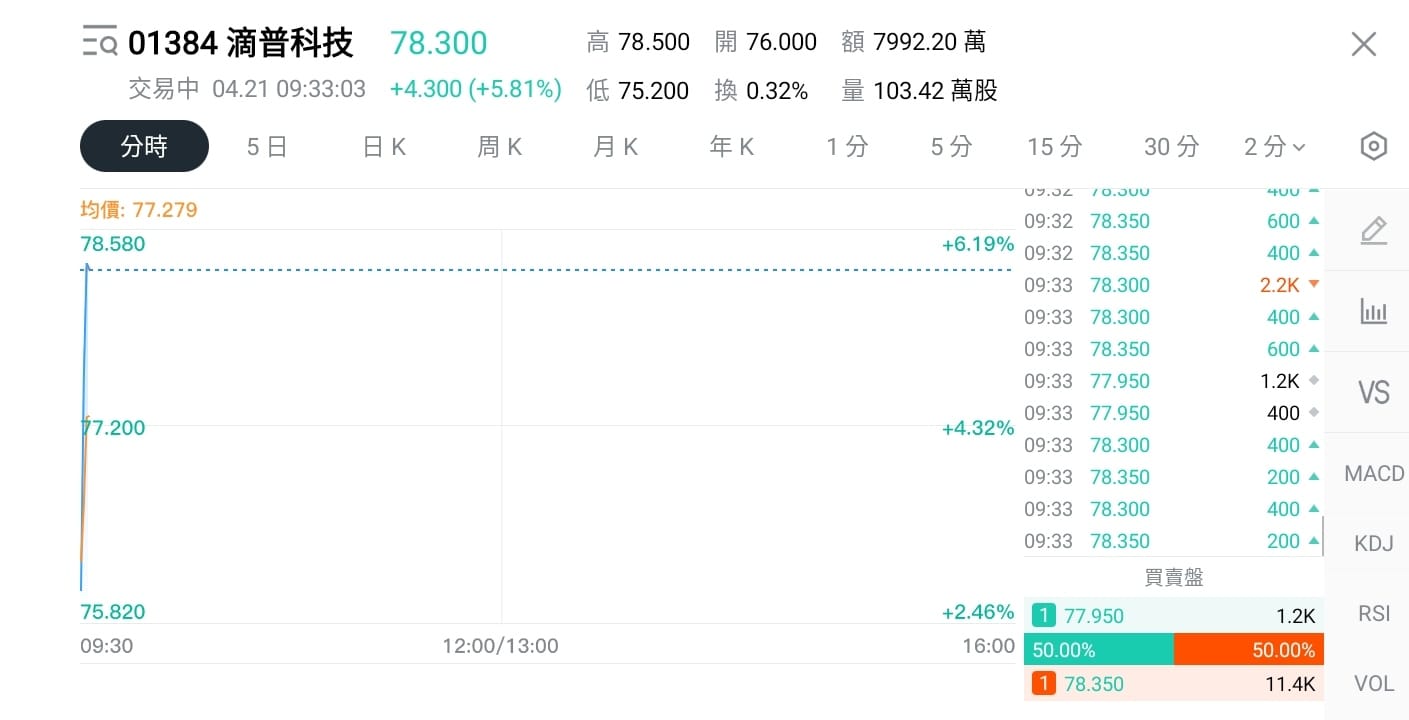Switch to the 5日 chart tab
The height and width of the screenshot is (720, 1409).
pyautogui.click(x=267, y=147)
